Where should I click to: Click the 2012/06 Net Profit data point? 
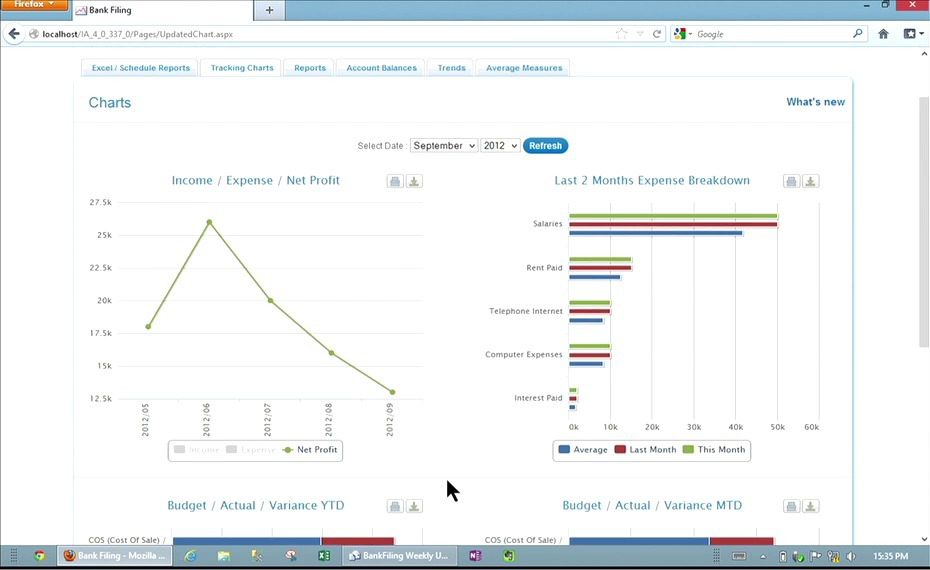coord(209,222)
